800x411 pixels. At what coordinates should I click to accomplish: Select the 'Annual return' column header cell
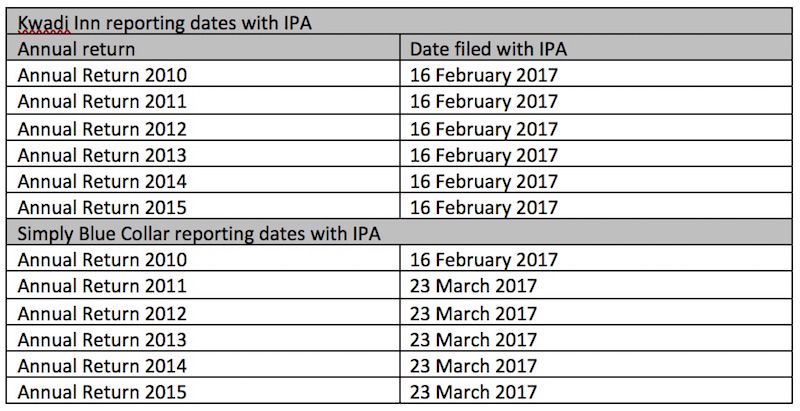(204, 48)
